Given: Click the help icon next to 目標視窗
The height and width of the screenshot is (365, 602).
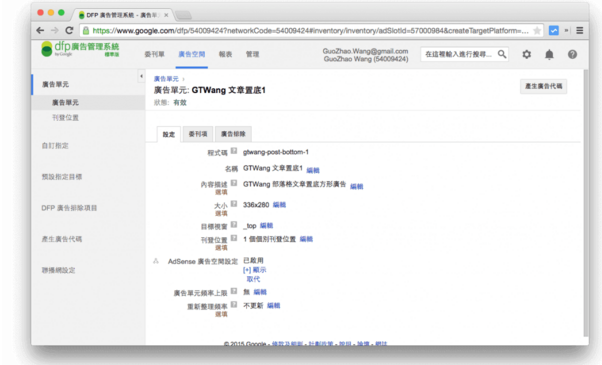Looking at the screenshot, I should [233, 225].
